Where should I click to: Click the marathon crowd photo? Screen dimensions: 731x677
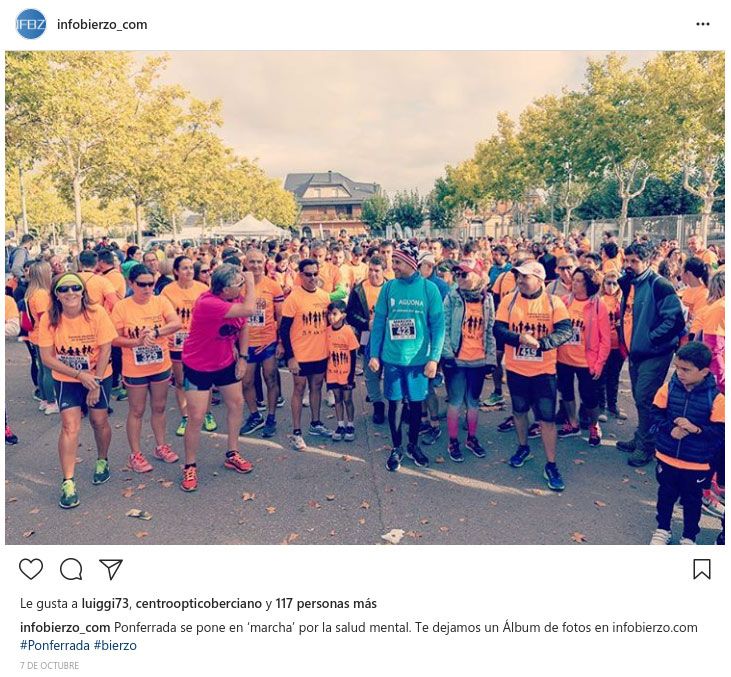click(365, 297)
